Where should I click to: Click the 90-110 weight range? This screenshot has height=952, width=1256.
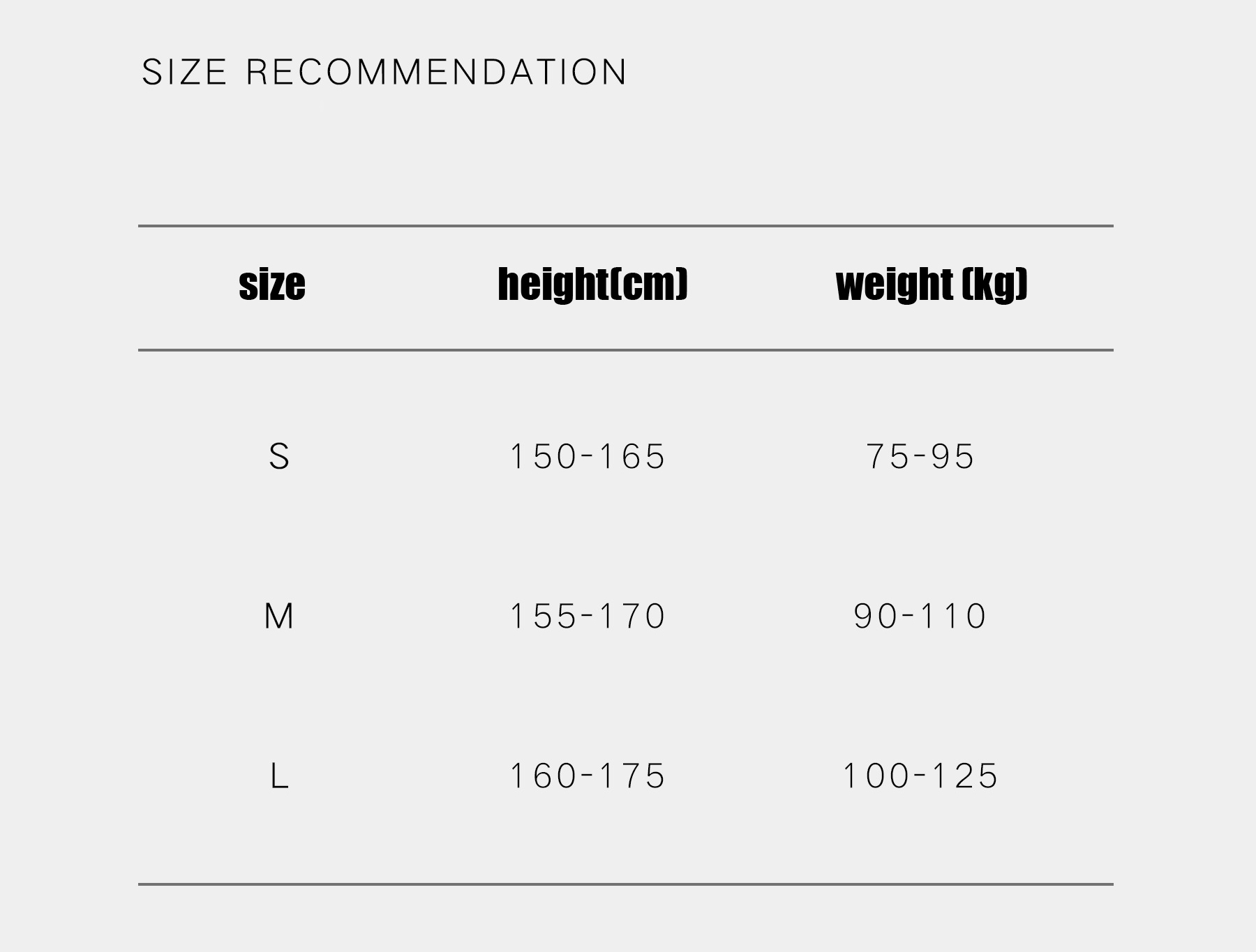(920, 617)
